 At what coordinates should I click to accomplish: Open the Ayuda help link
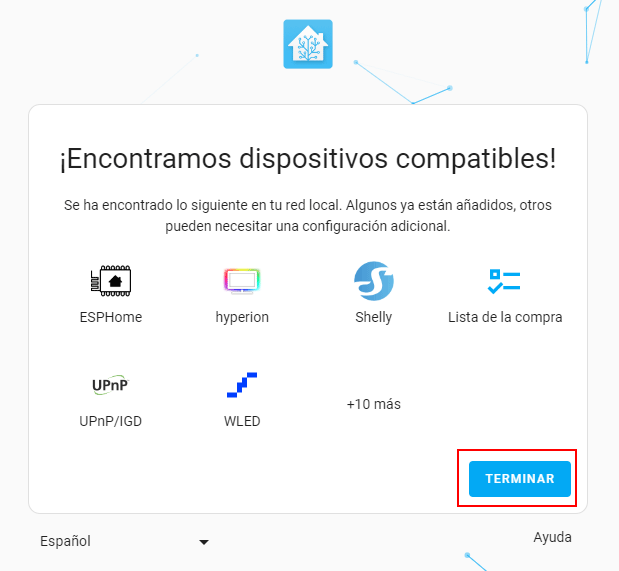[552, 537]
